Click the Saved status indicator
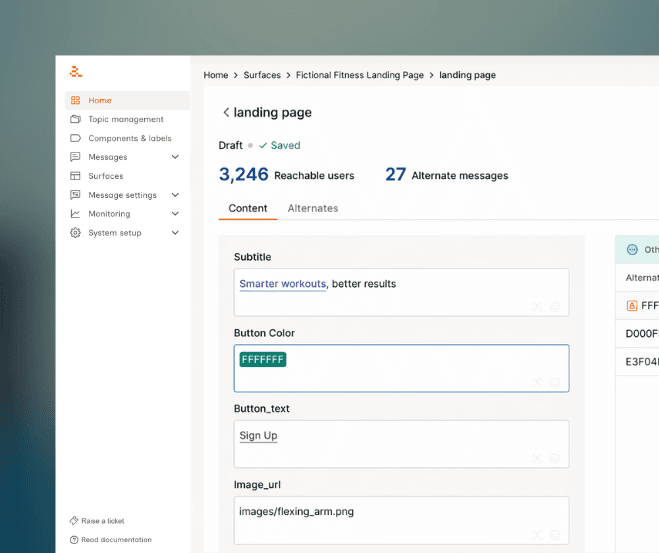659x553 pixels. [279, 145]
